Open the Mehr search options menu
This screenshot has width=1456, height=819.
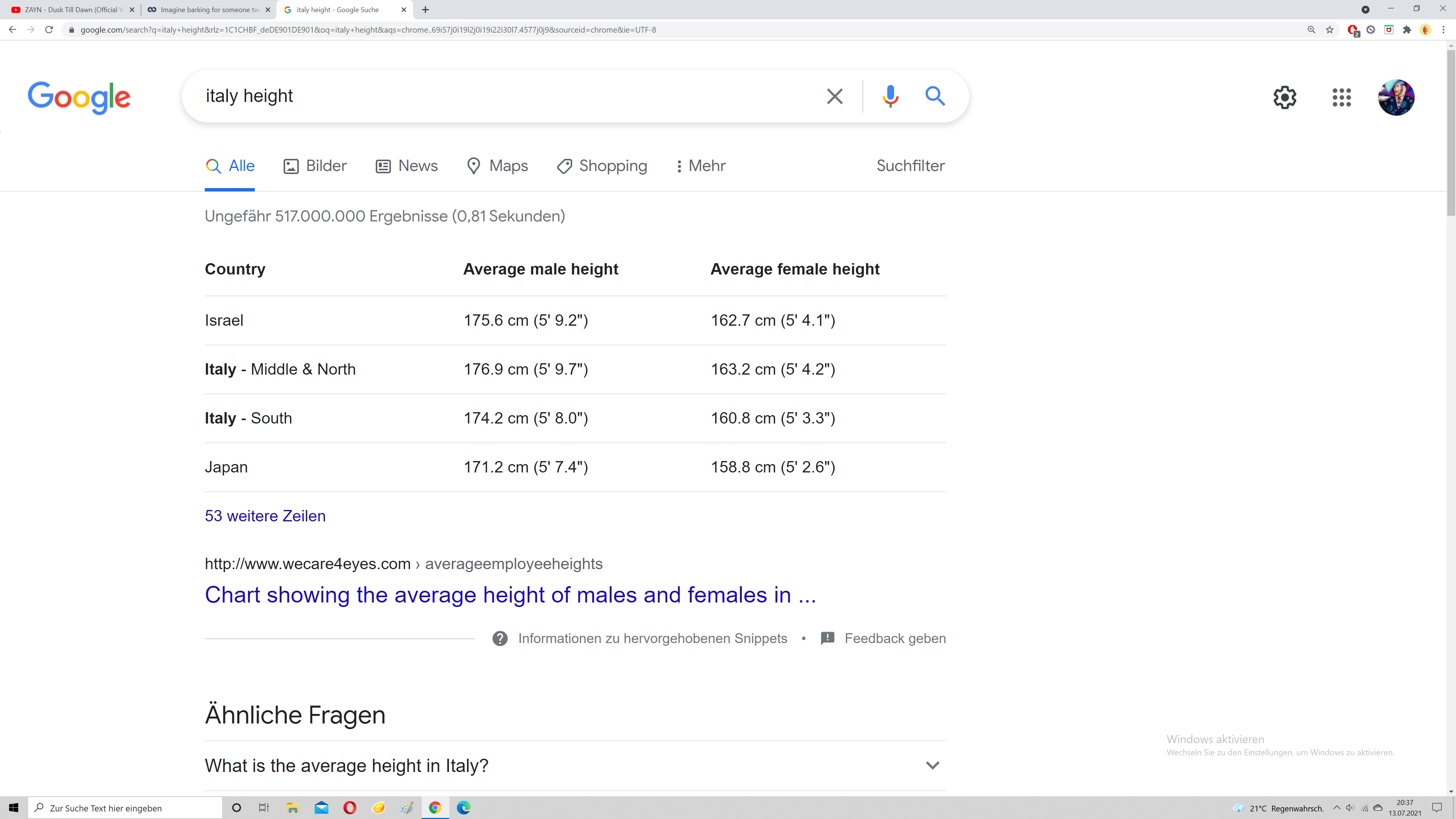(700, 166)
